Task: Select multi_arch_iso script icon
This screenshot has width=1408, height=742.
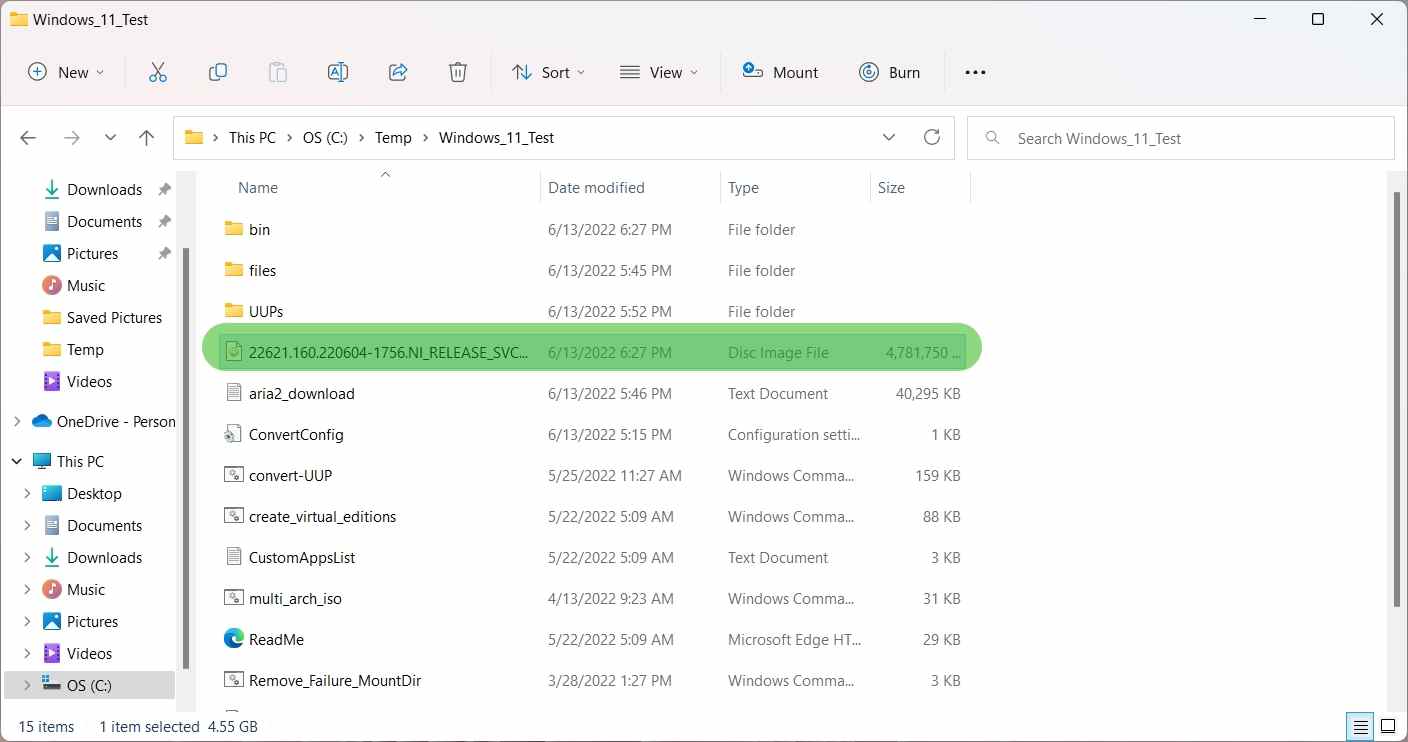Action: coord(234,598)
